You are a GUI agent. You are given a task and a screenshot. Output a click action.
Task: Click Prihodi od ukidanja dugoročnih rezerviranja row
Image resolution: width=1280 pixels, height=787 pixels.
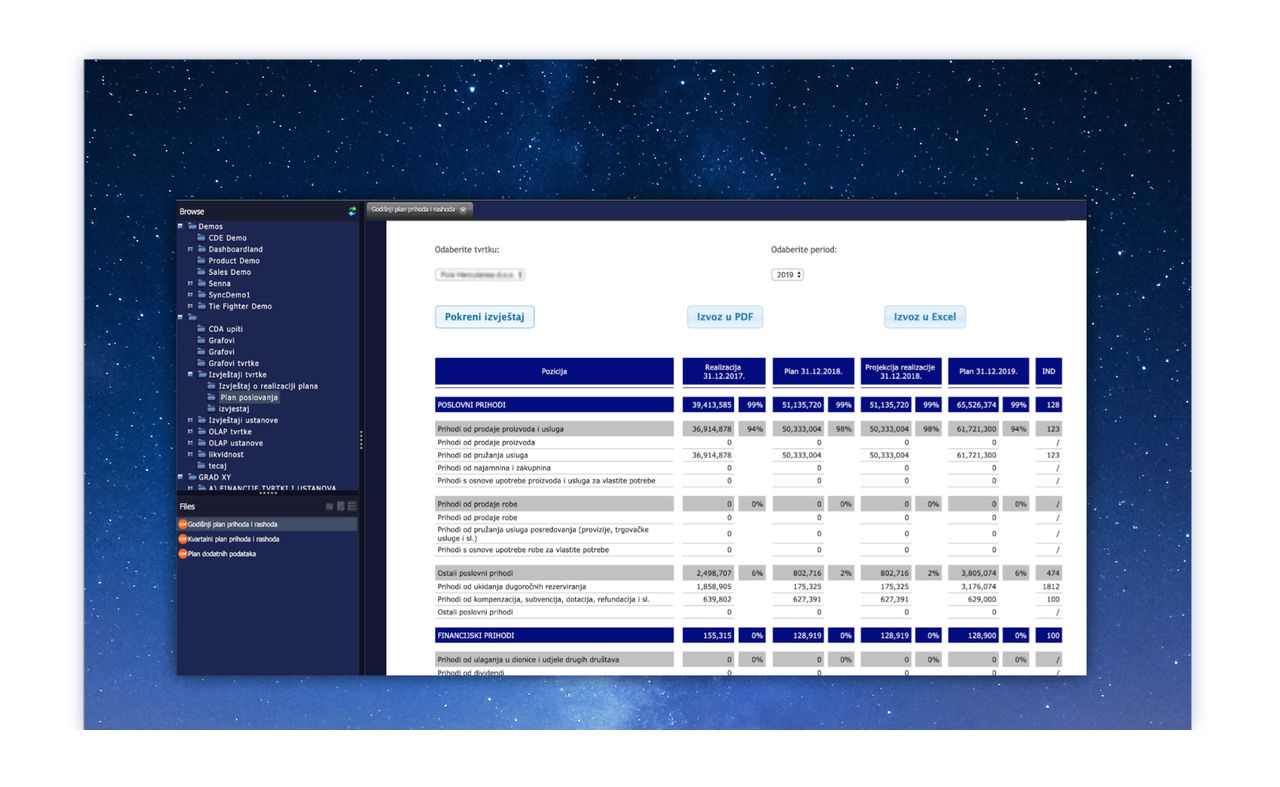(x=554, y=586)
